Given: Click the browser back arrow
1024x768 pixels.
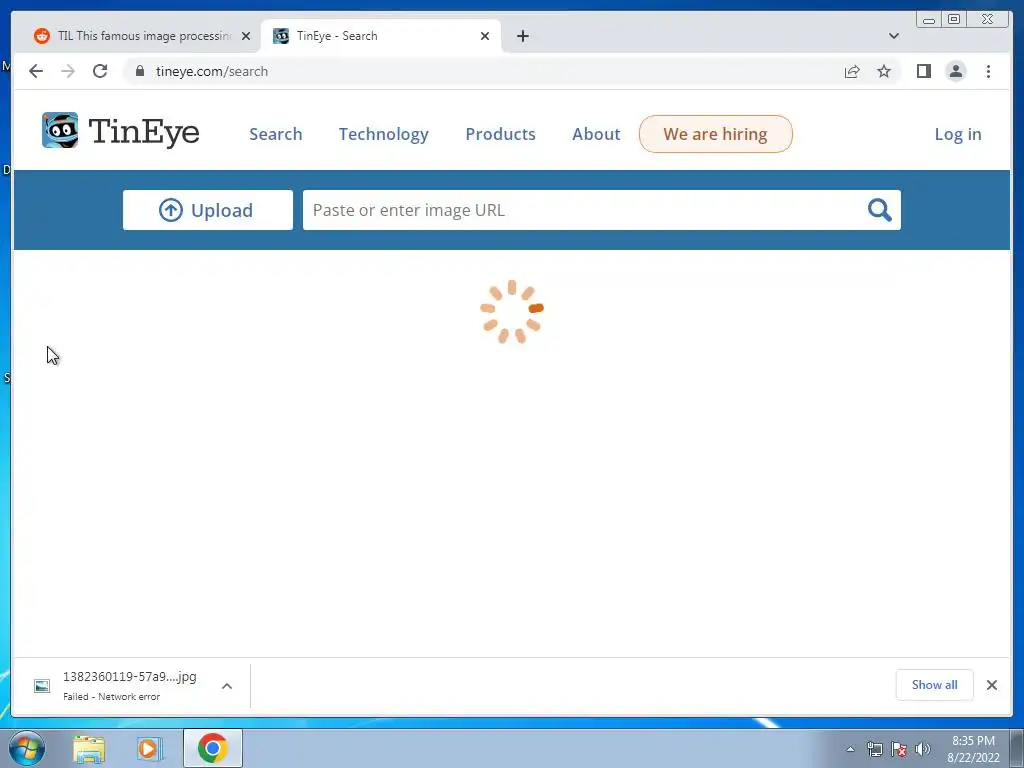Looking at the screenshot, I should (x=36, y=71).
